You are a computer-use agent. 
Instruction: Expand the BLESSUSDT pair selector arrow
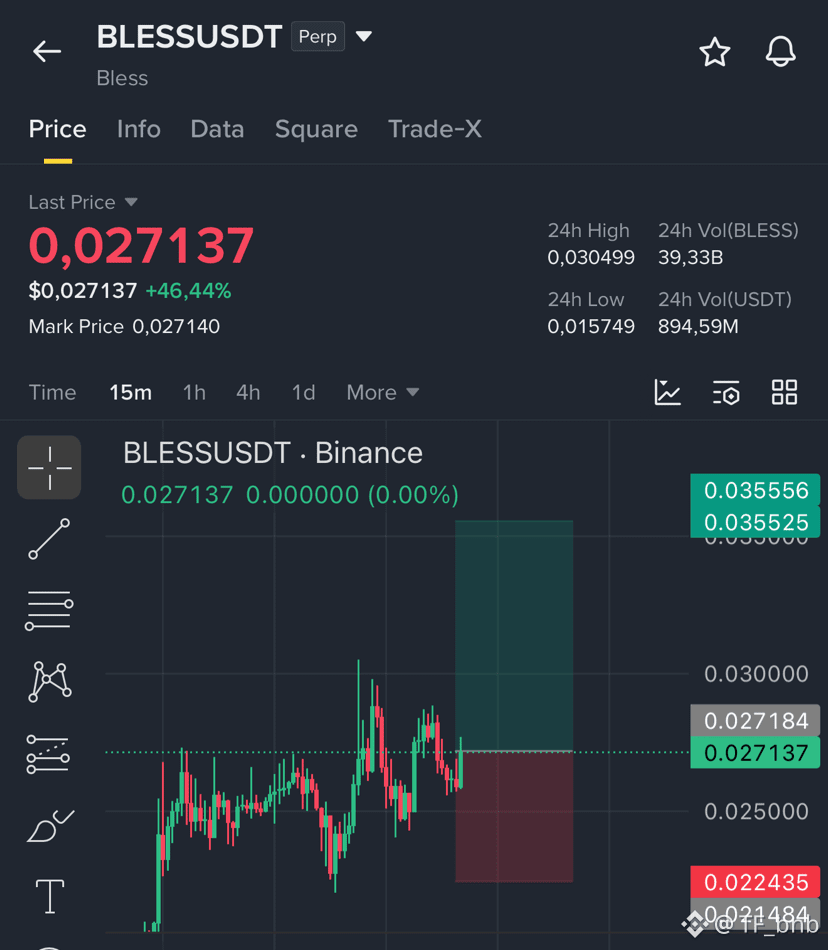click(363, 36)
